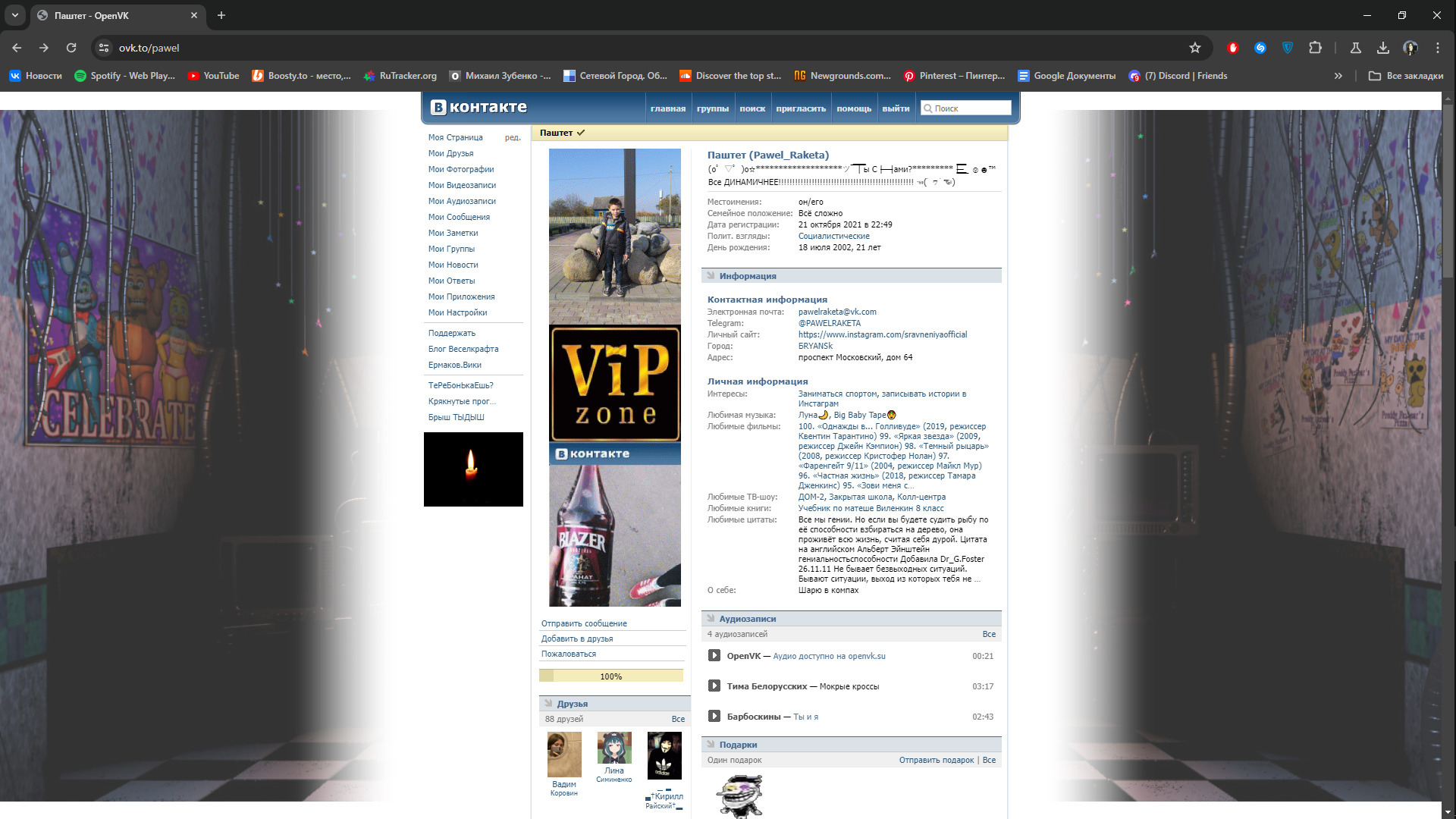The height and width of the screenshot is (819, 1456).
Task: Play the OpenVK audio track
Action: [714, 656]
